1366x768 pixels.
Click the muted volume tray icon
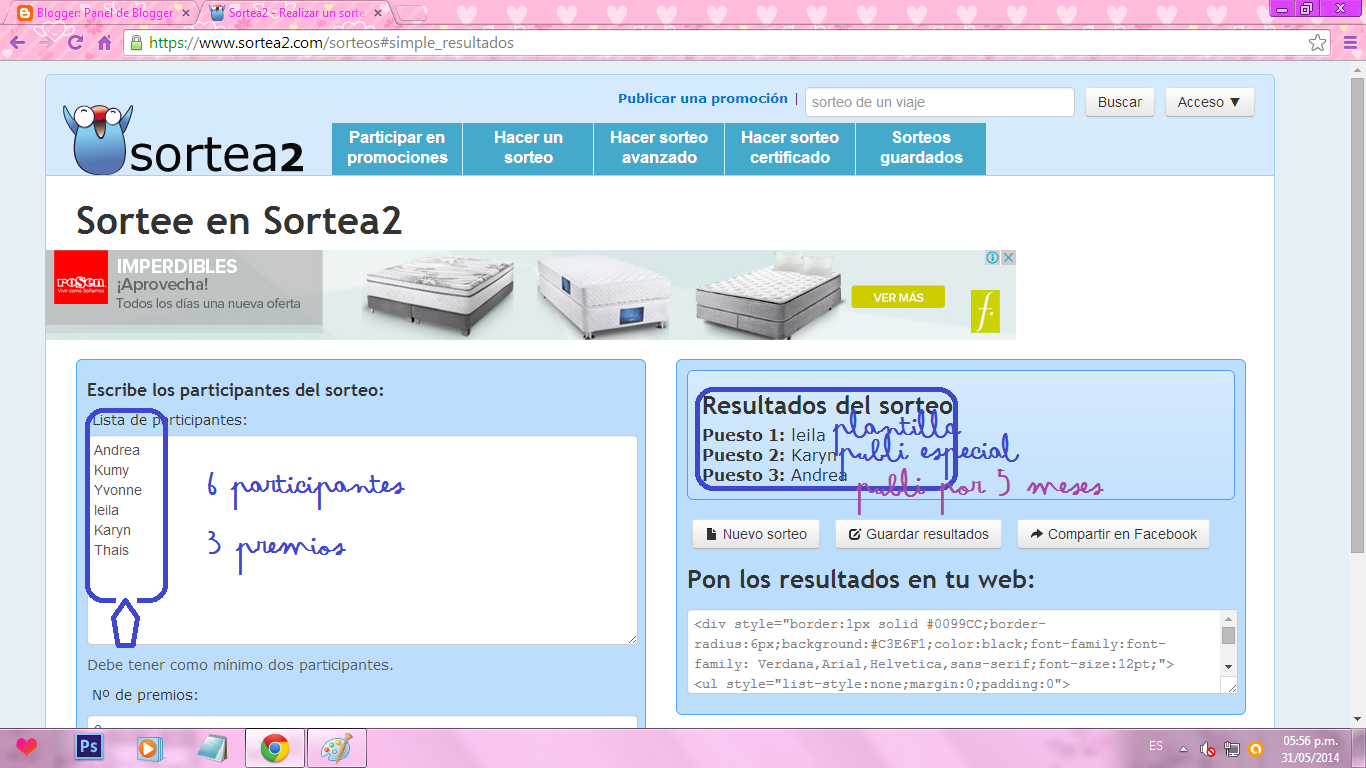point(1208,748)
